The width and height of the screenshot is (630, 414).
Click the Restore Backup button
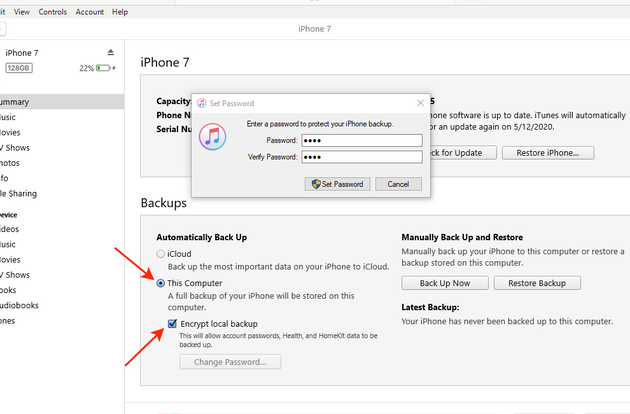(x=537, y=283)
